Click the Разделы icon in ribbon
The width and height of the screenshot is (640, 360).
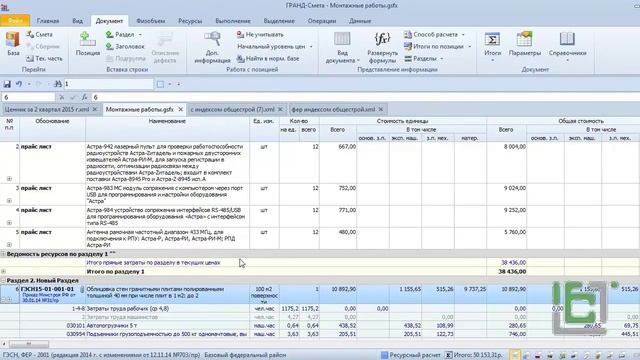click(x=408, y=58)
